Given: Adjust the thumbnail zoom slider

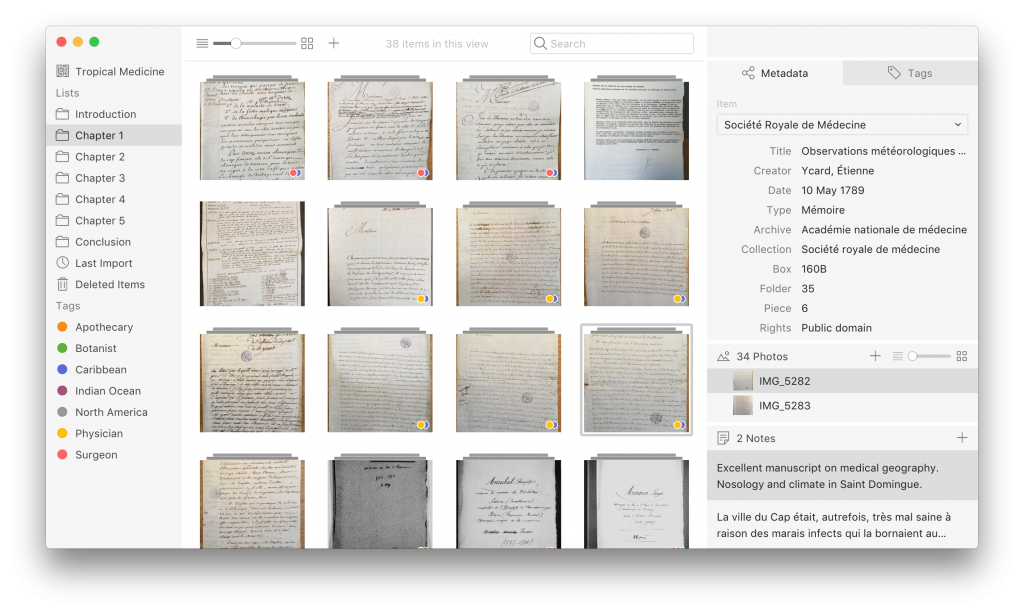Looking at the screenshot, I should [236, 44].
